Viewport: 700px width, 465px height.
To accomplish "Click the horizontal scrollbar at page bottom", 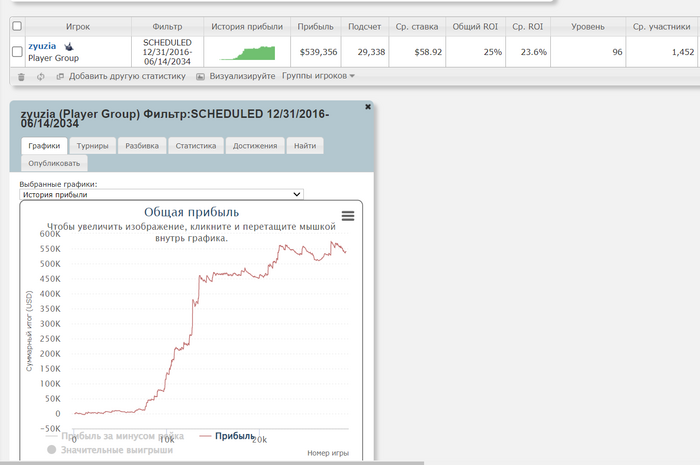I will [x=212, y=463].
